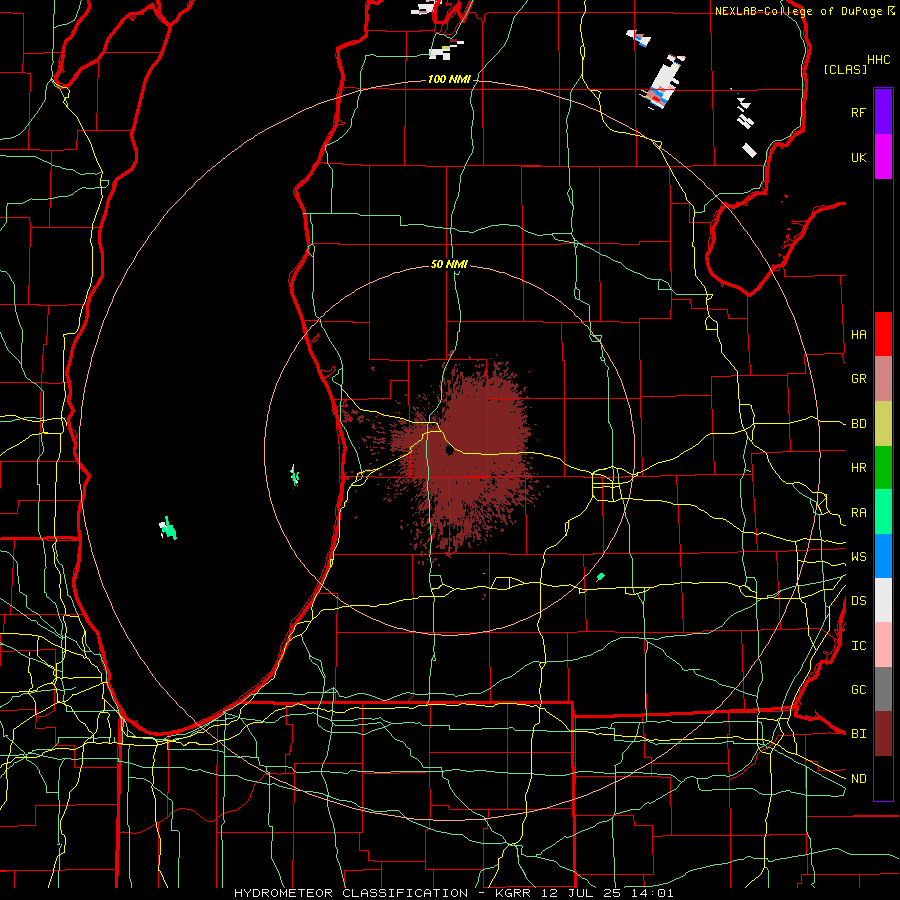Click the white DS legend color swatch
This screenshot has height=900, width=900.
click(x=883, y=600)
